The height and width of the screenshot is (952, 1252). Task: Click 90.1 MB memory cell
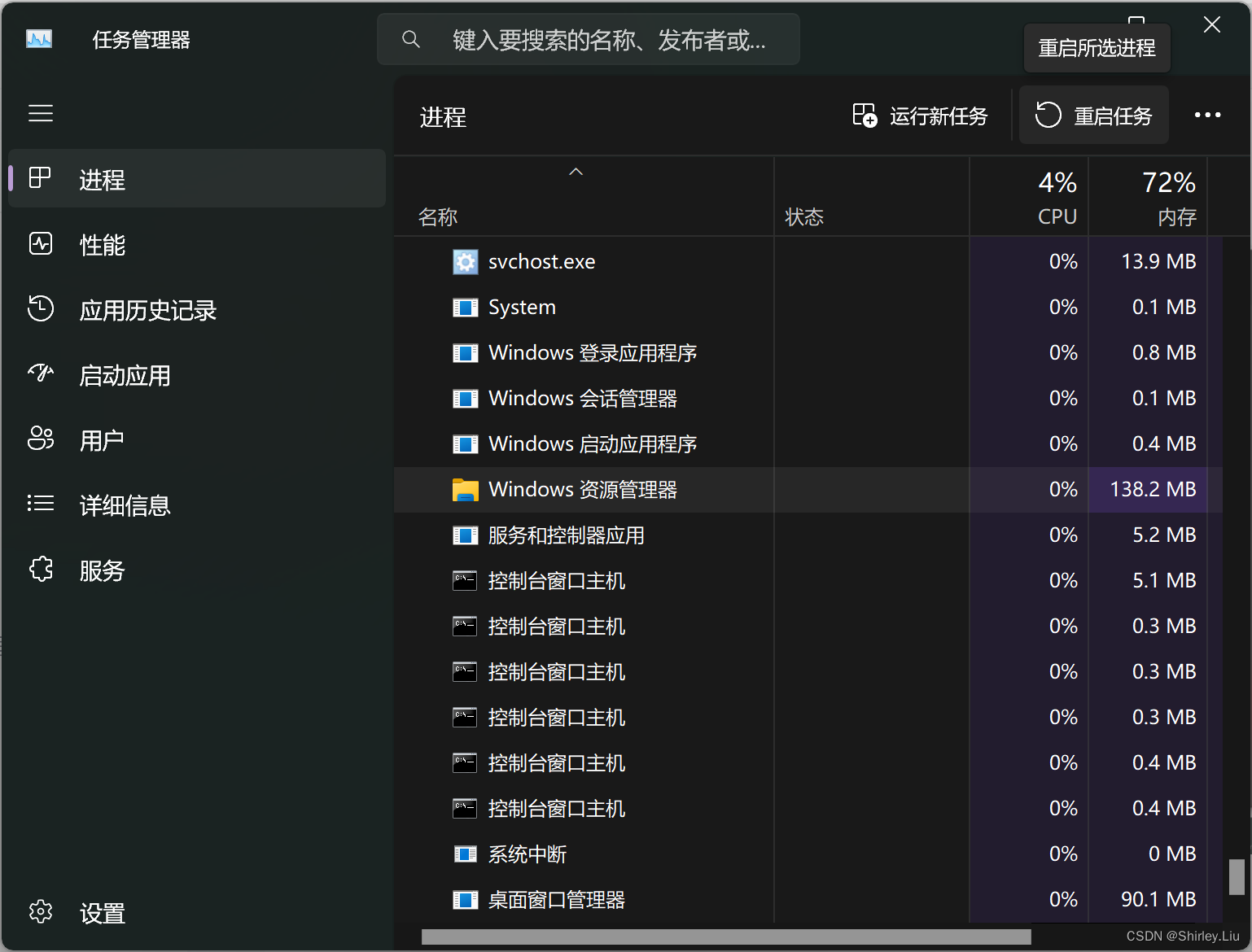(x=1148, y=899)
